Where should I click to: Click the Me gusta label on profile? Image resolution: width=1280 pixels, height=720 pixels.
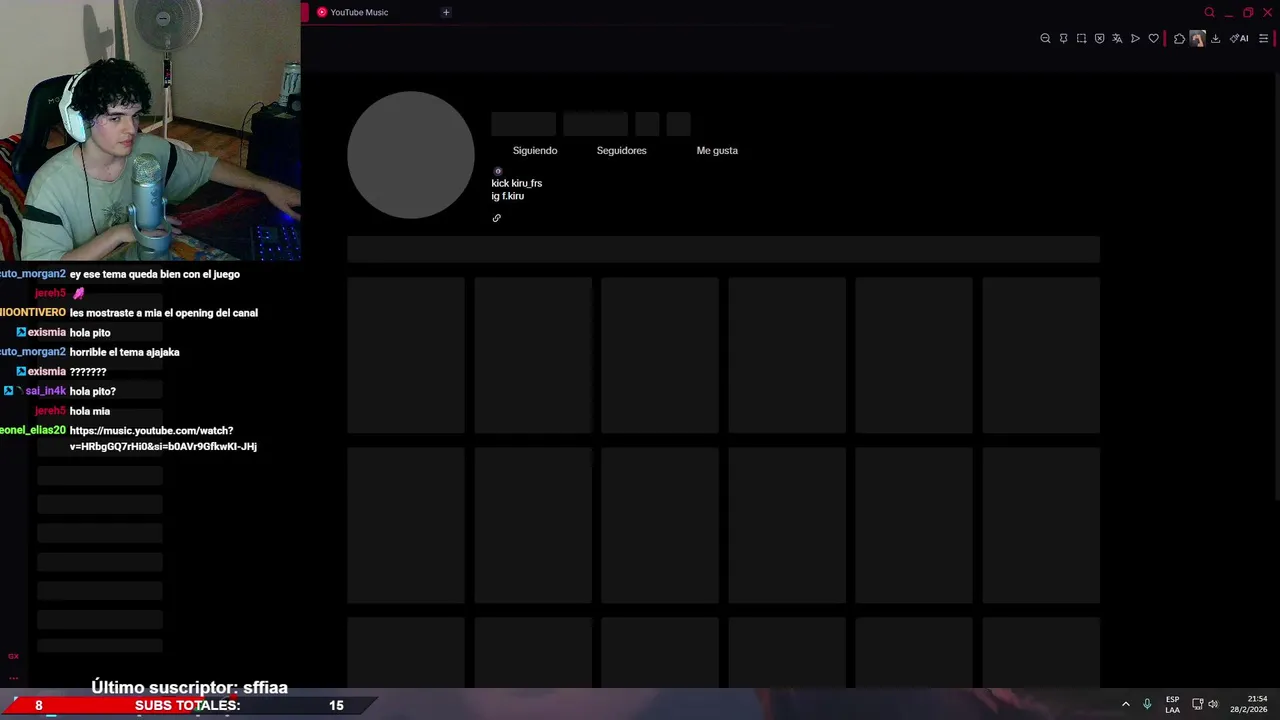(717, 150)
